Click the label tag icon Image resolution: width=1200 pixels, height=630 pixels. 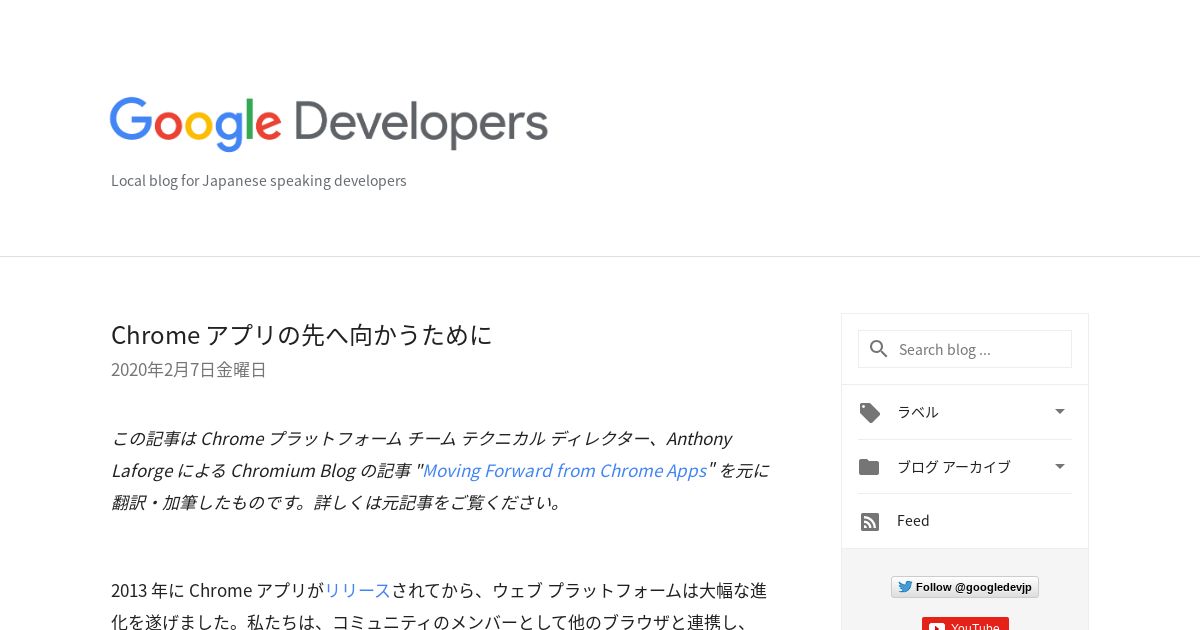click(x=870, y=412)
